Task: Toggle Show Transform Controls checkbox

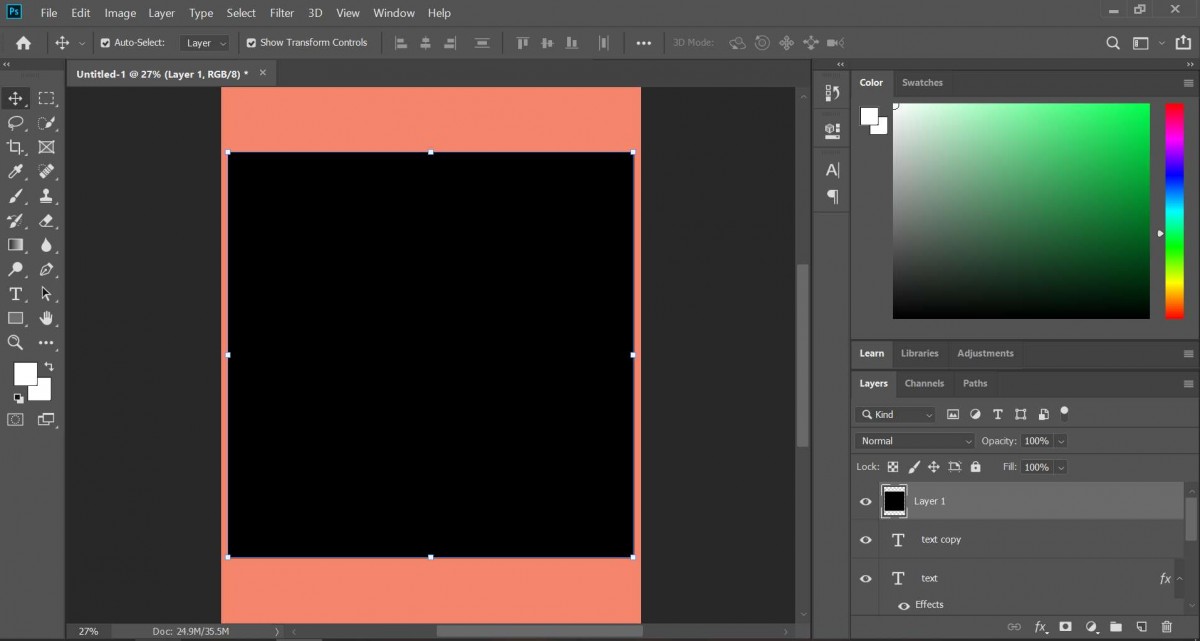Action: click(x=251, y=43)
